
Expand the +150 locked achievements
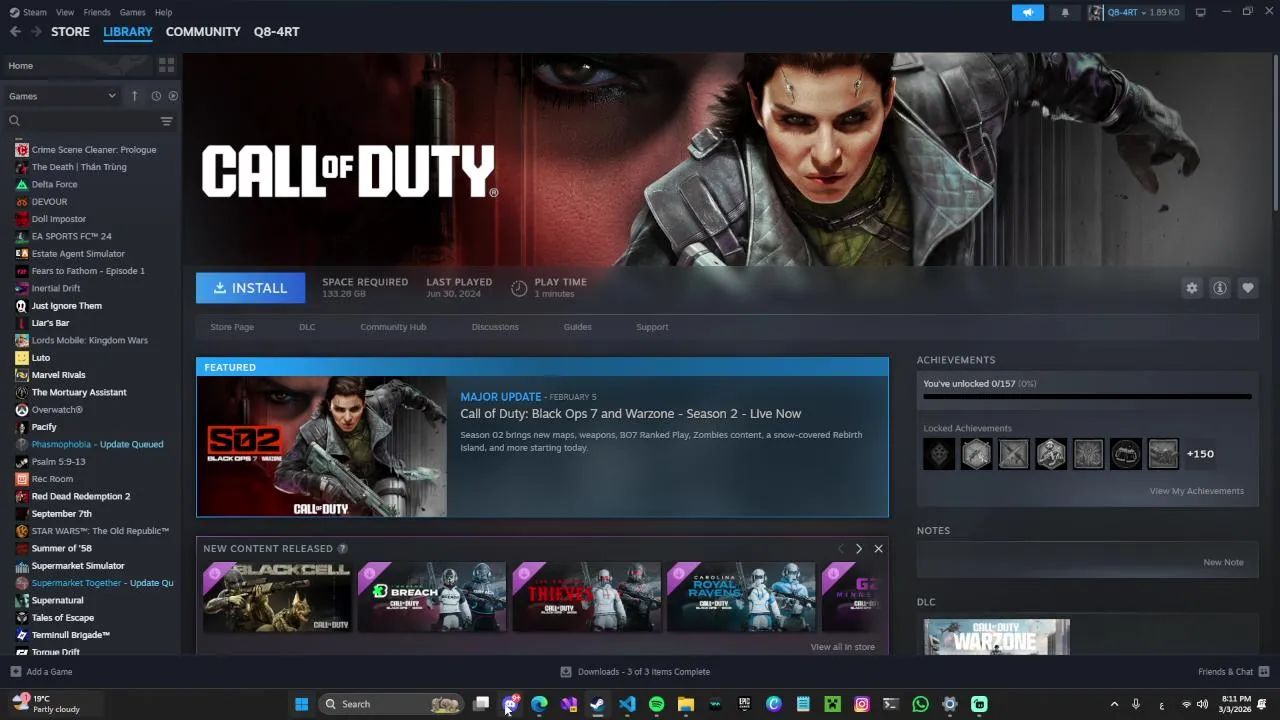[1200, 454]
